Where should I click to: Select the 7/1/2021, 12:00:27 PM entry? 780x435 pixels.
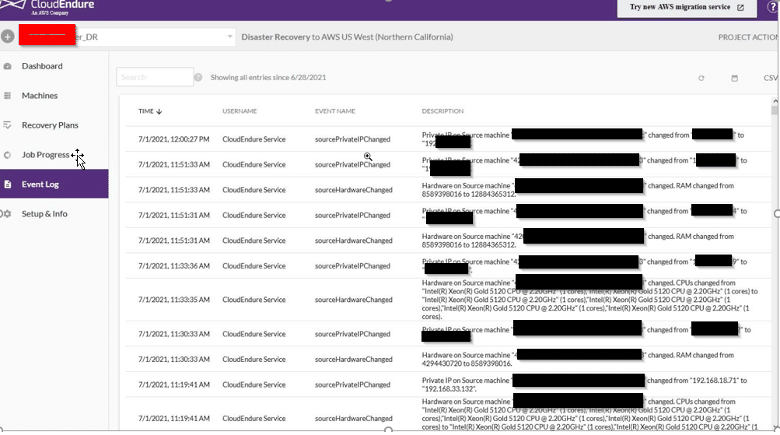click(x=448, y=139)
